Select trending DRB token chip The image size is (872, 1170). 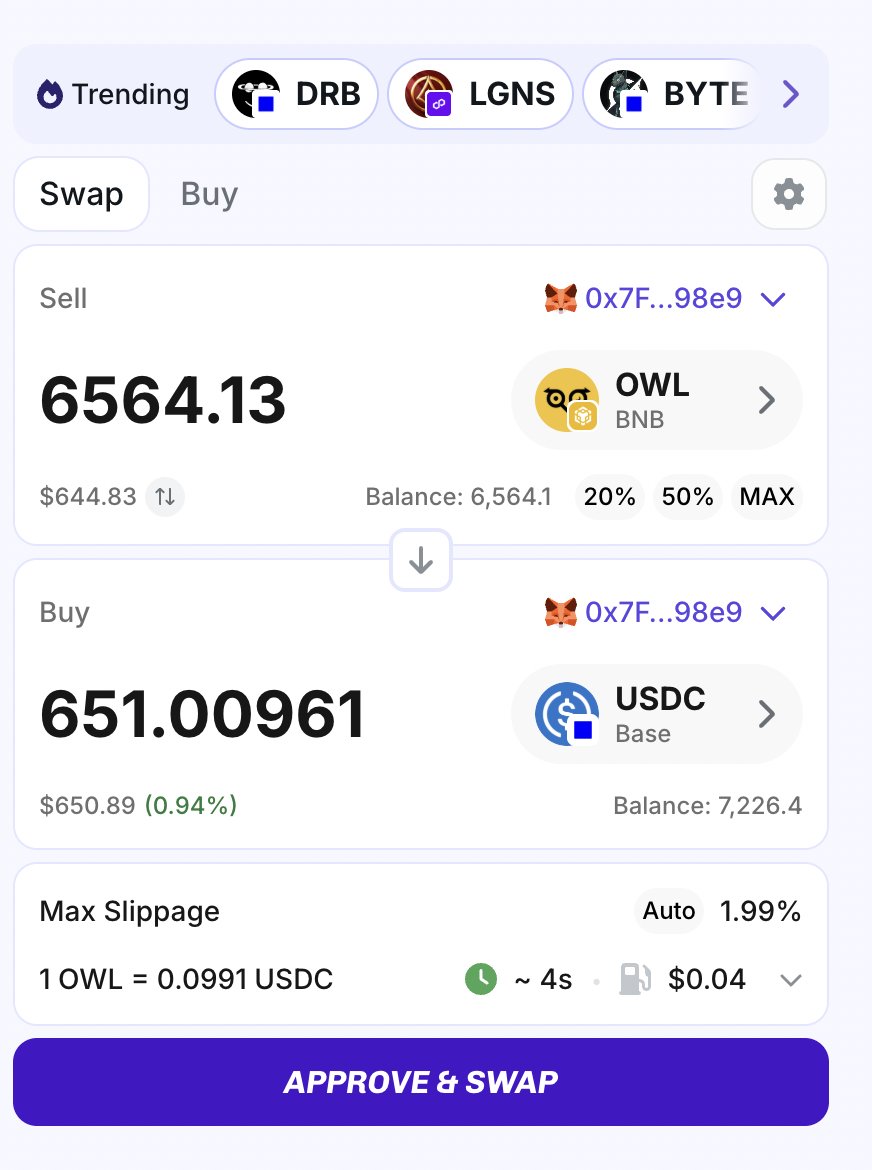pos(296,94)
